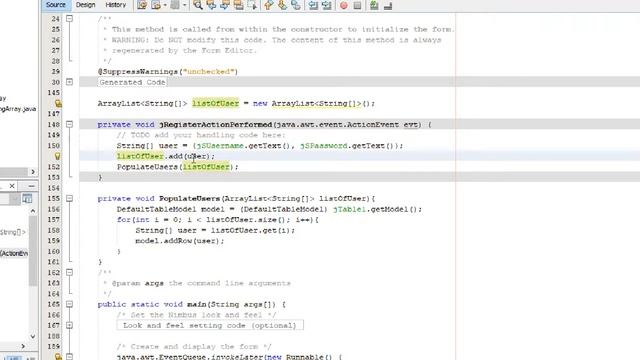Click Navigator vertical scrollbar thumb
Viewport: 640px width, 360px height.
[x=33, y=251]
